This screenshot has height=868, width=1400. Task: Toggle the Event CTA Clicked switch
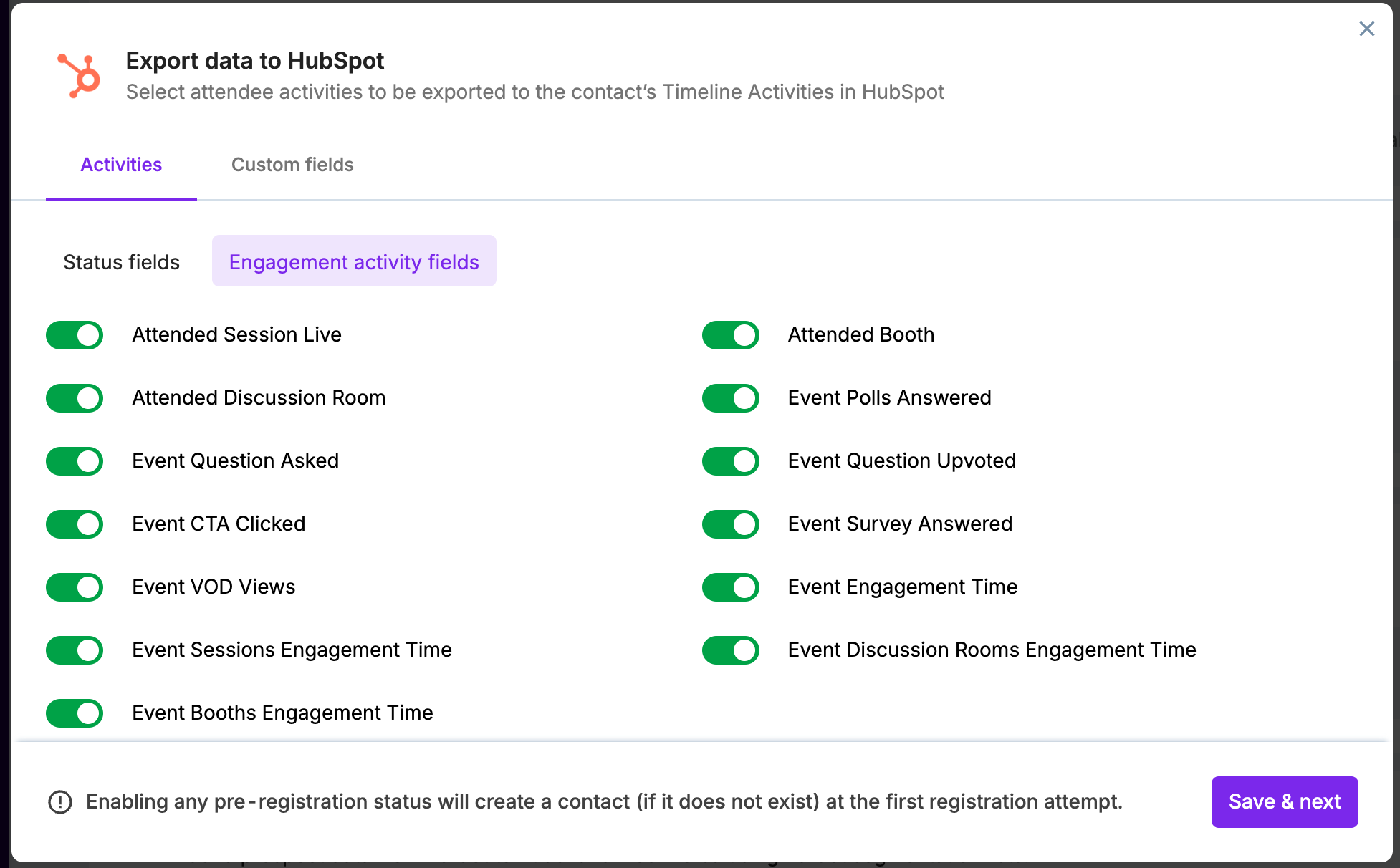(x=75, y=524)
